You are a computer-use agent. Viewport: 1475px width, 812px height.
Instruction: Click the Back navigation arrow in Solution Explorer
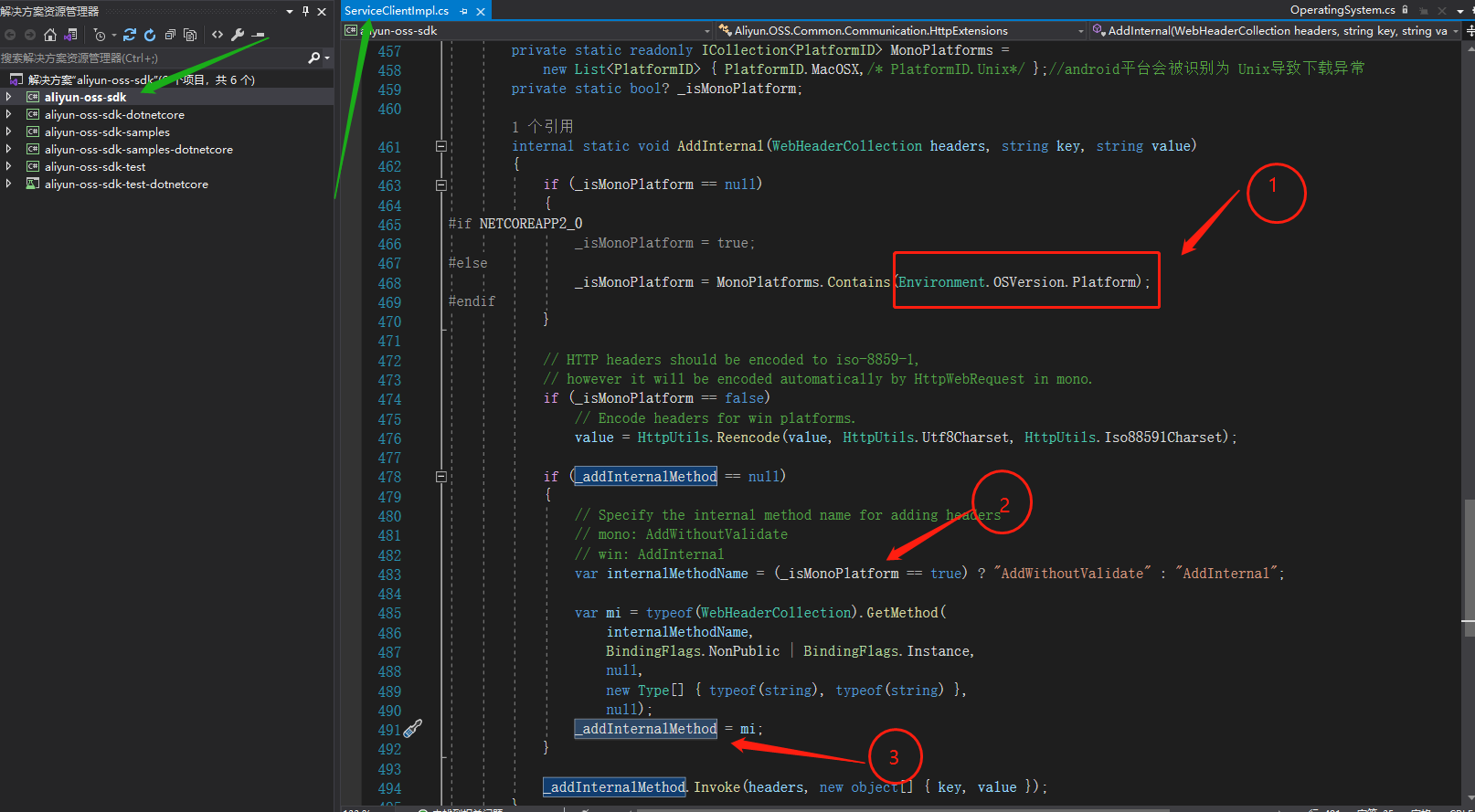(x=10, y=35)
